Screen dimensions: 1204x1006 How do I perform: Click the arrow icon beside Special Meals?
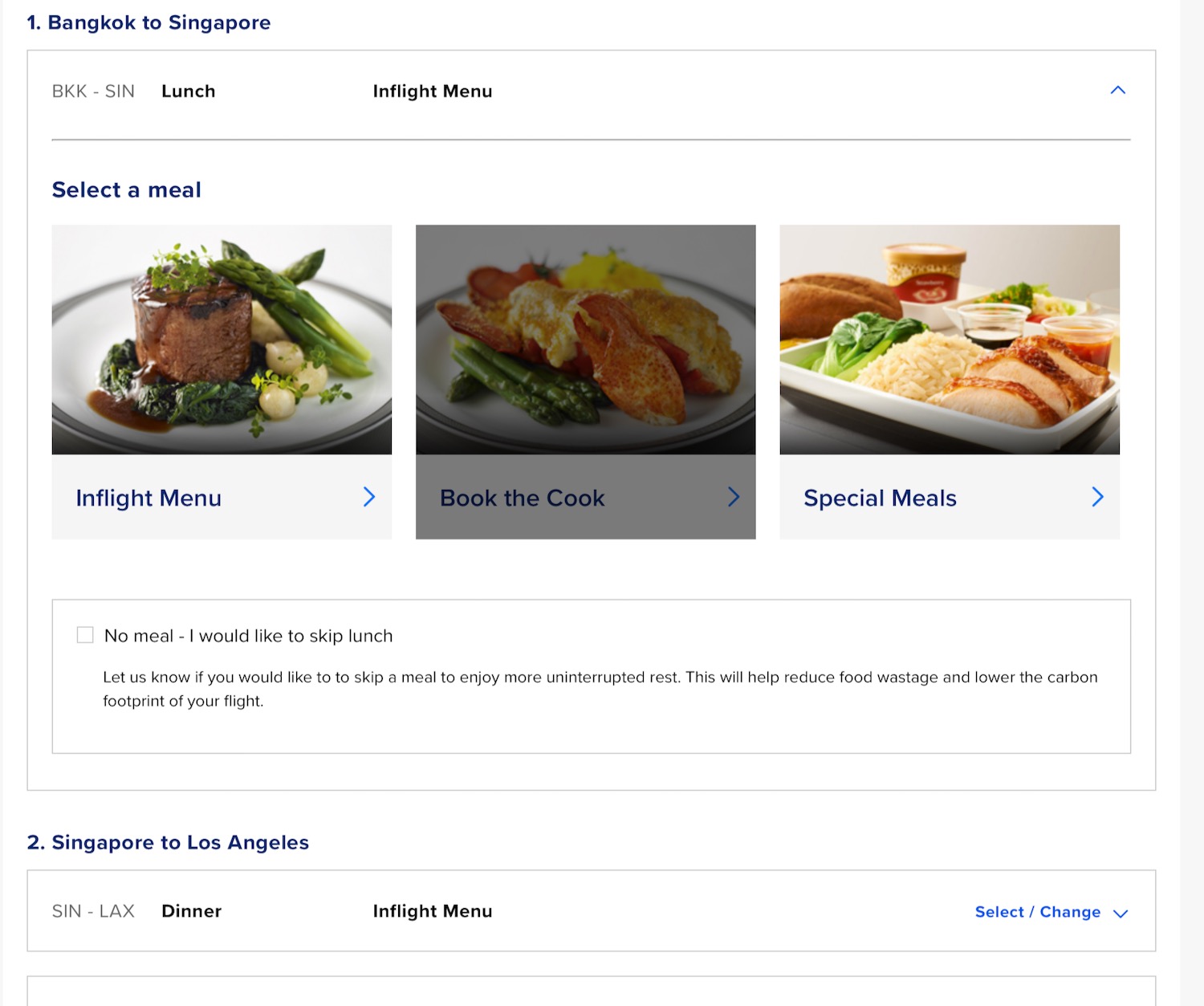1097,497
